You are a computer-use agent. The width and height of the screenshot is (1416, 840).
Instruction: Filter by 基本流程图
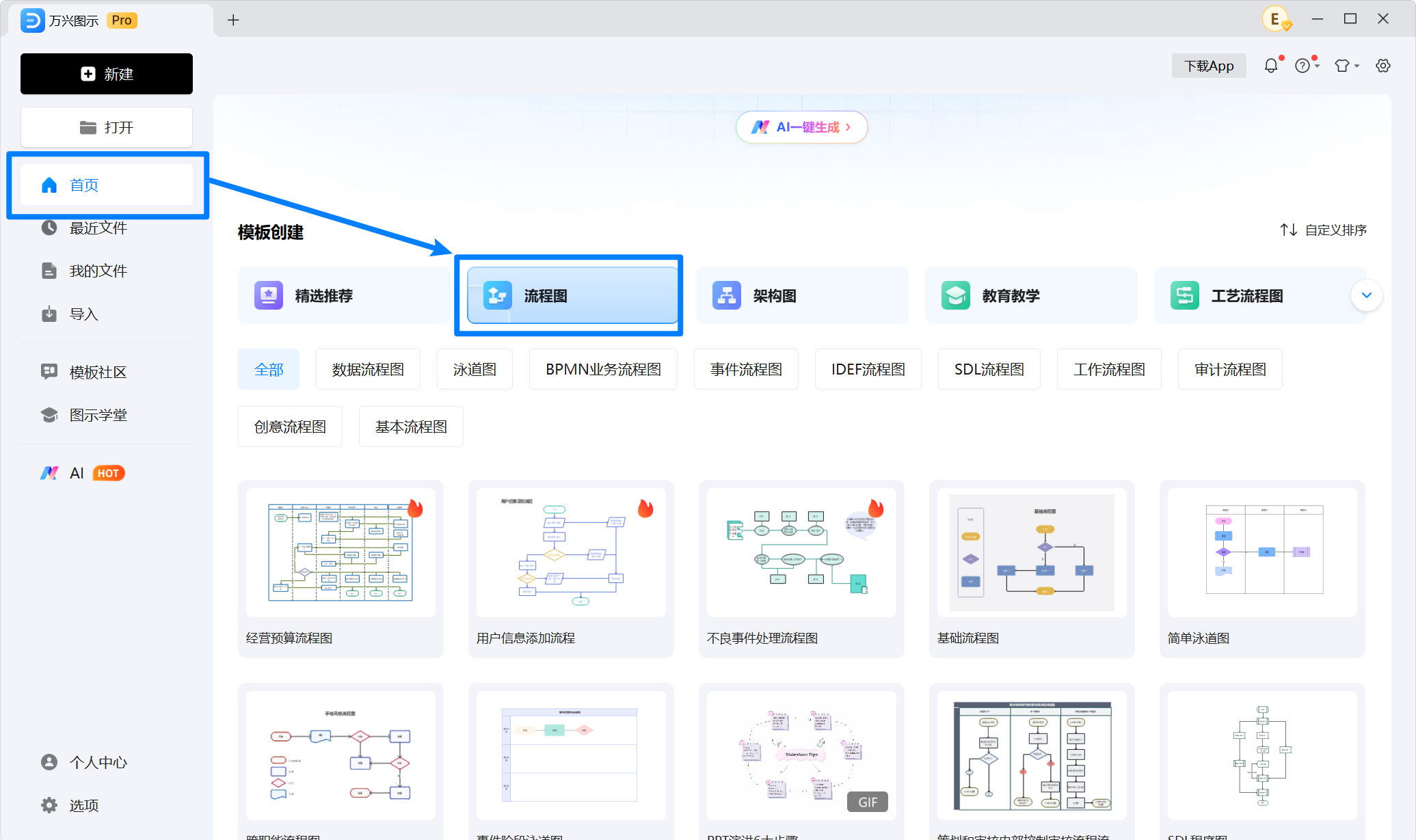(x=411, y=426)
